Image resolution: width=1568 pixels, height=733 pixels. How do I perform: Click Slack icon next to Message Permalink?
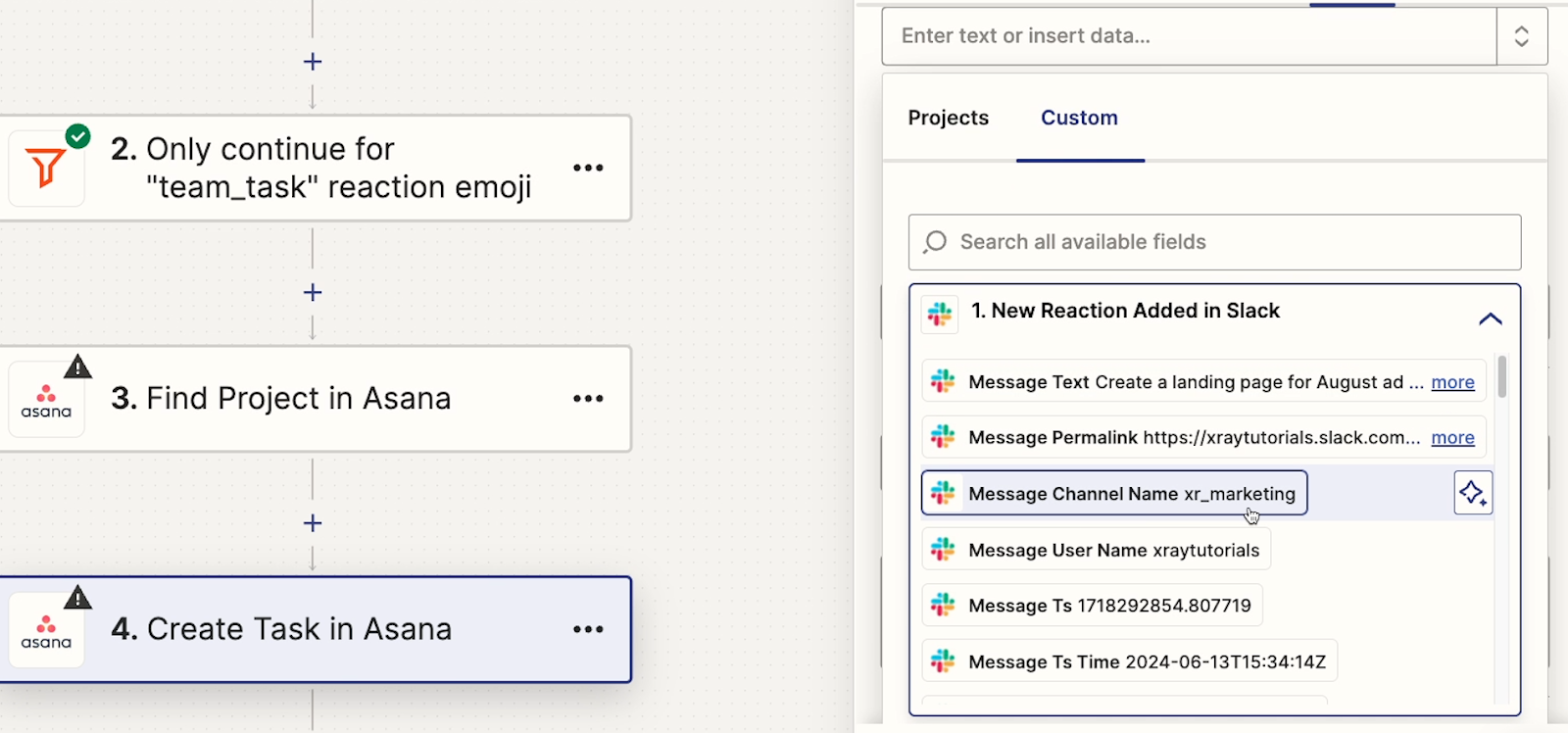(x=943, y=437)
